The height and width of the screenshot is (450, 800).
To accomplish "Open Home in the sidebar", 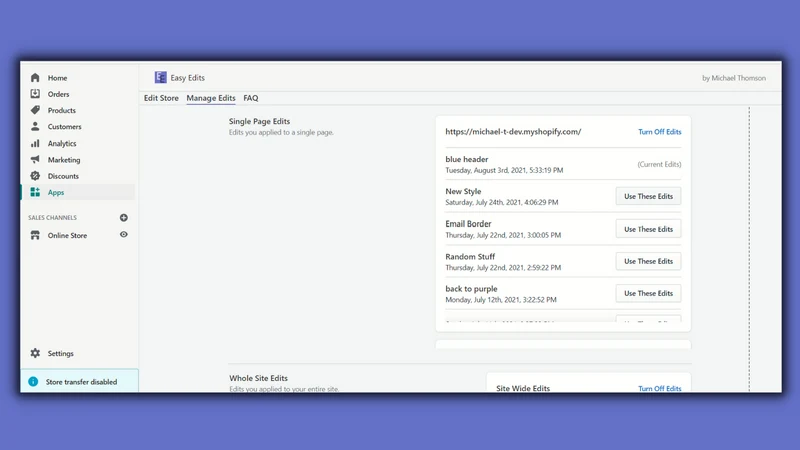I will [57, 78].
